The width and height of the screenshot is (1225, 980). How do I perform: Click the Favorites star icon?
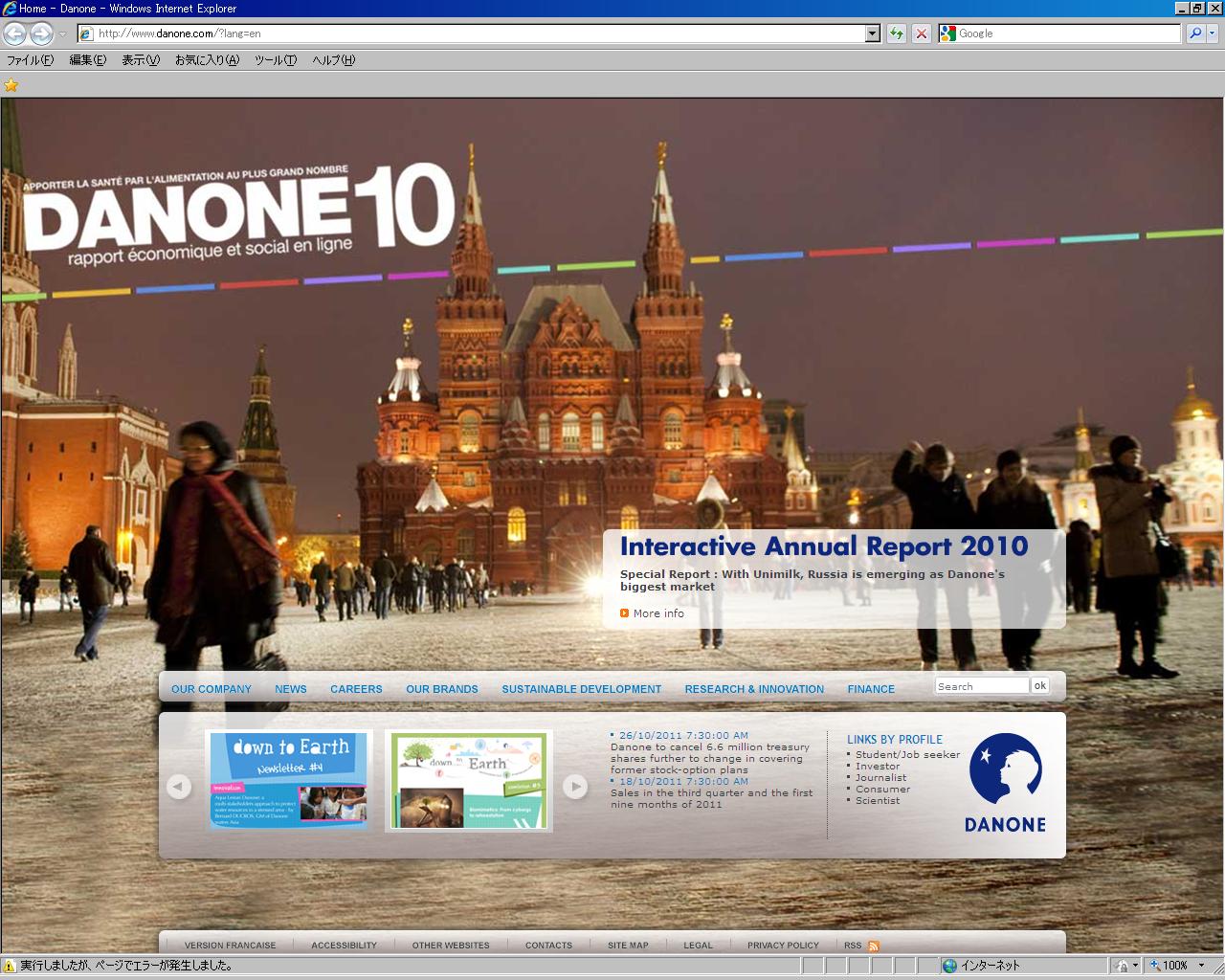[x=11, y=85]
